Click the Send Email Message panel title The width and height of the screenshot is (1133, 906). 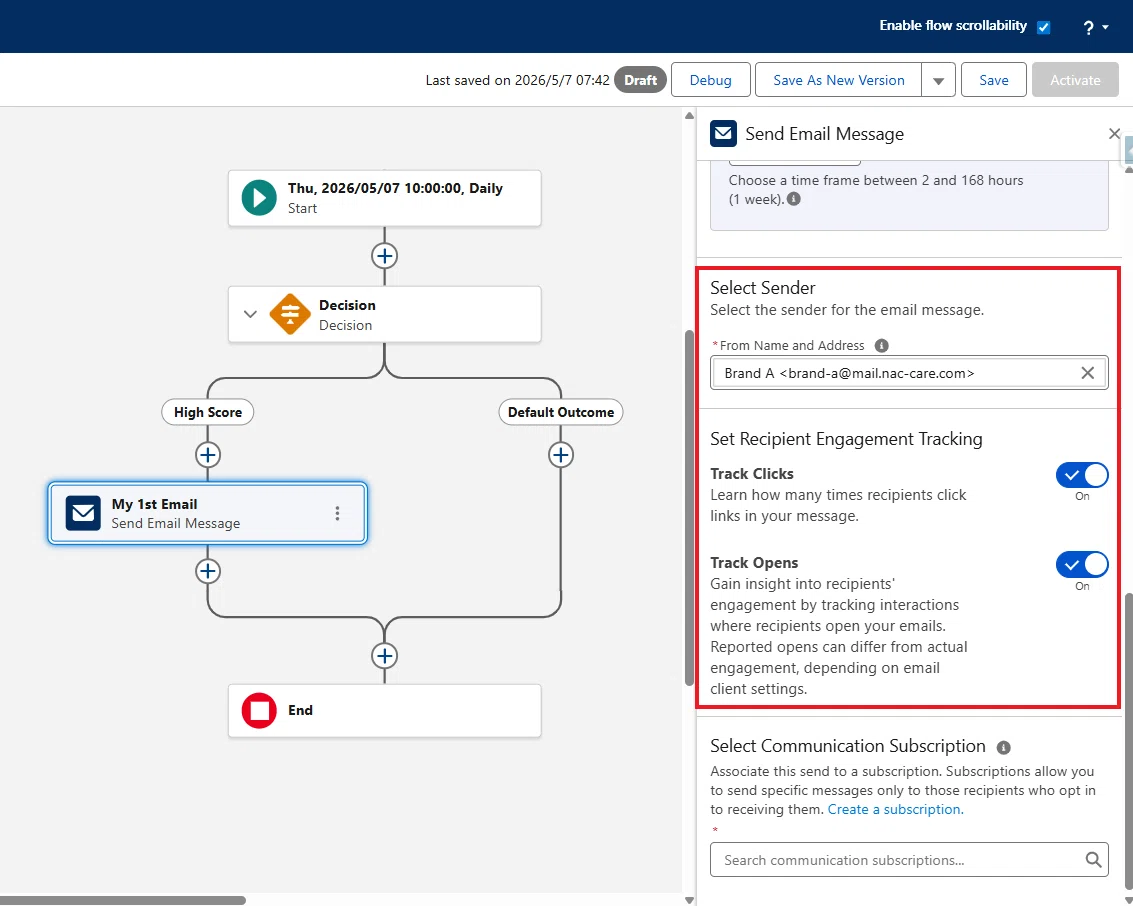coord(824,134)
